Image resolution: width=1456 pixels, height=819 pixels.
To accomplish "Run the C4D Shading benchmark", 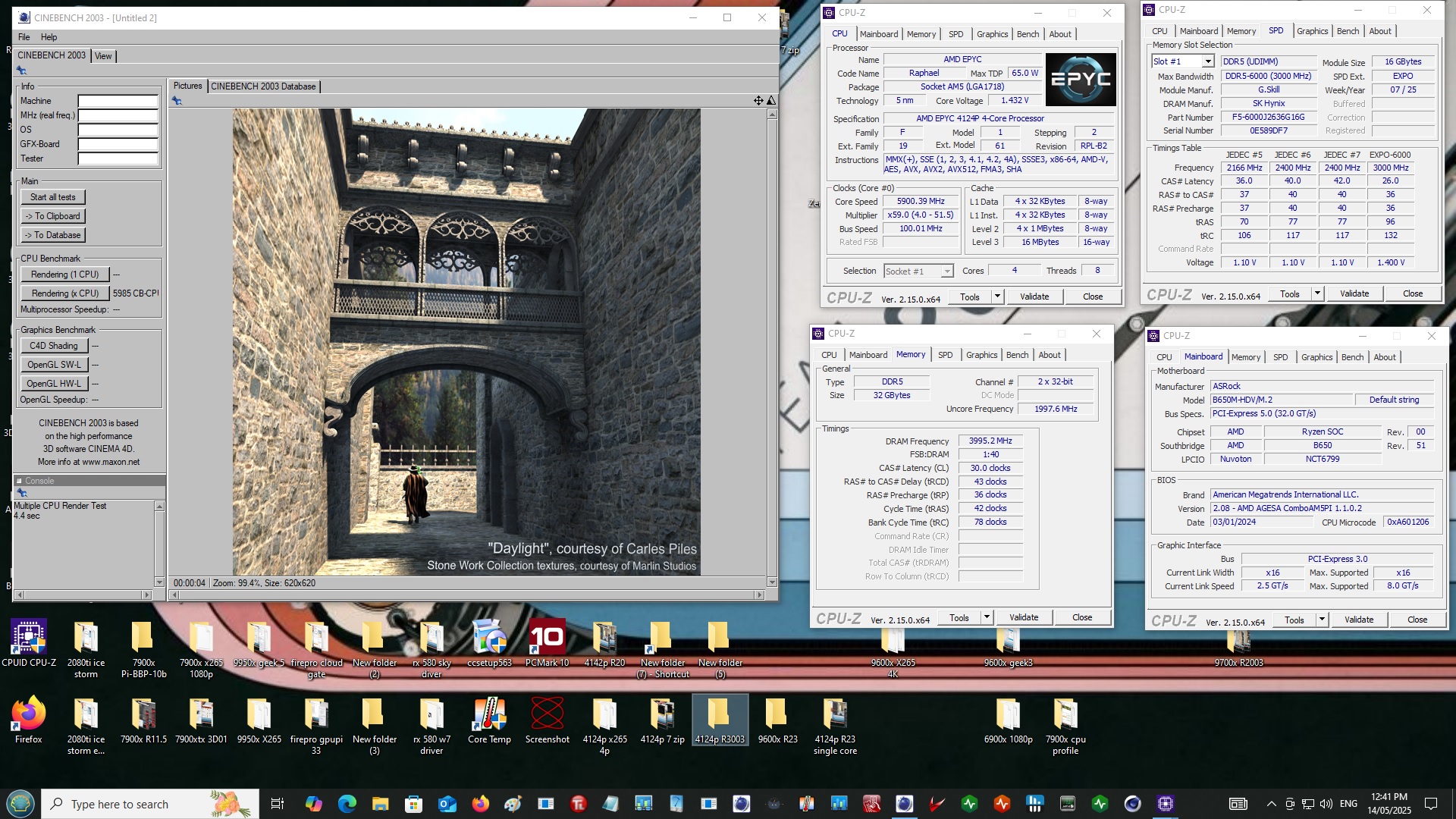I will pyautogui.click(x=54, y=346).
